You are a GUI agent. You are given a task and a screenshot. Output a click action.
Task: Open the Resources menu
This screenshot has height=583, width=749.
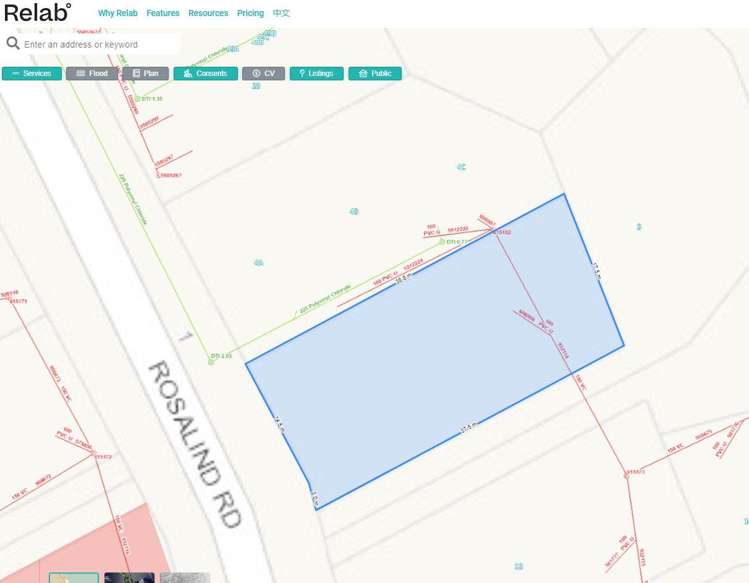click(208, 13)
